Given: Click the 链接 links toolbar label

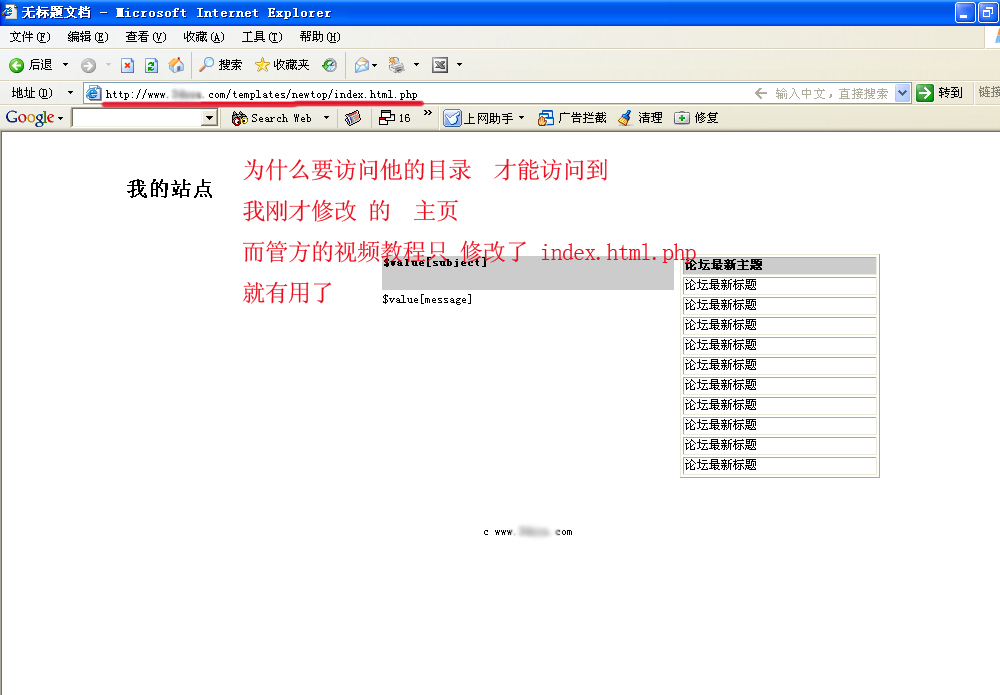Looking at the screenshot, I should pos(989,92).
